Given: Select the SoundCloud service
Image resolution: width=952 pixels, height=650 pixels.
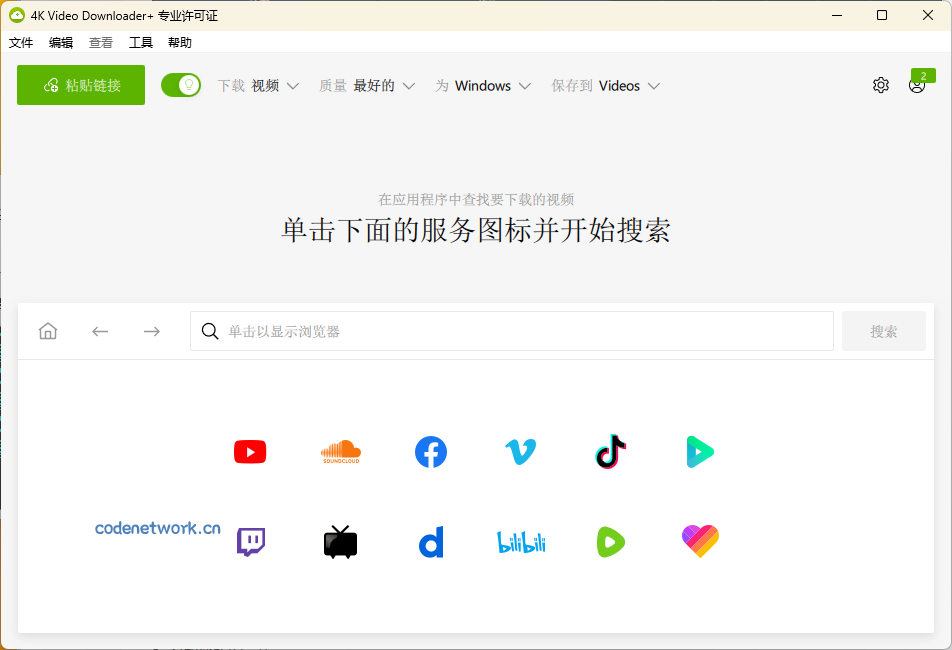Looking at the screenshot, I should [x=340, y=452].
